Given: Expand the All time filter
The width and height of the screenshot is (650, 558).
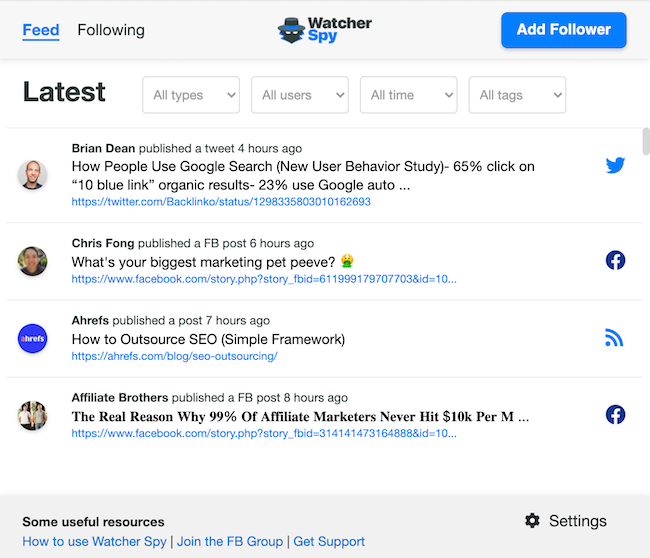Looking at the screenshot, I should 409,95.
